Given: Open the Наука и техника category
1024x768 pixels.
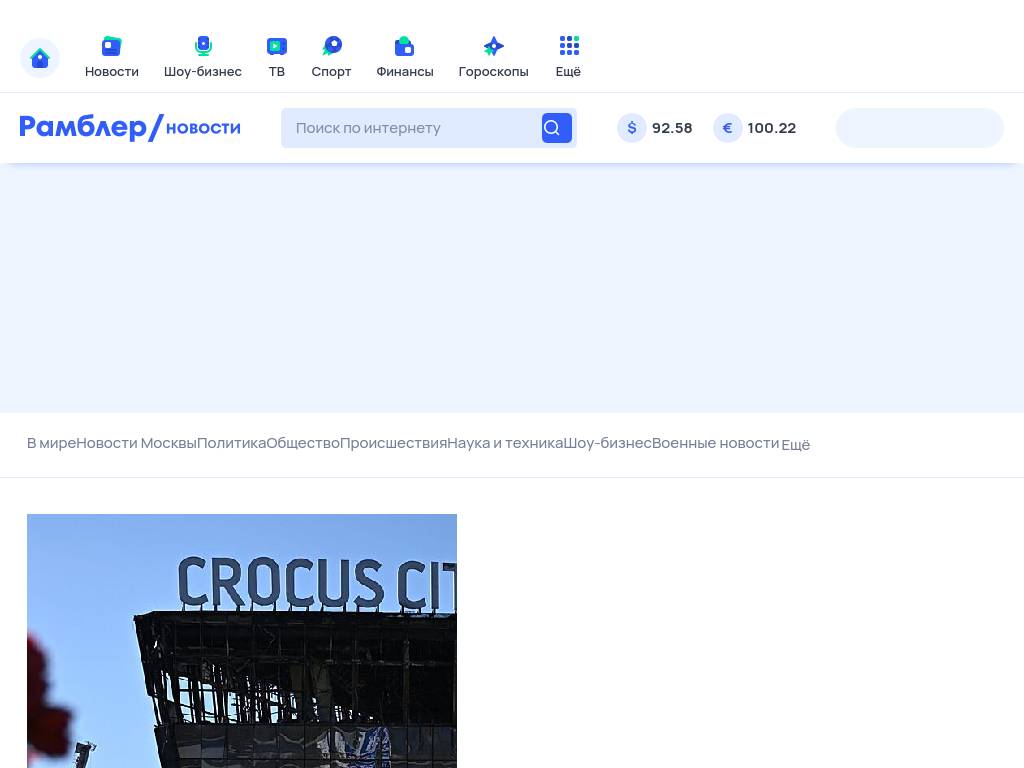Looking at the screenshot, I should tap(505, 443).
